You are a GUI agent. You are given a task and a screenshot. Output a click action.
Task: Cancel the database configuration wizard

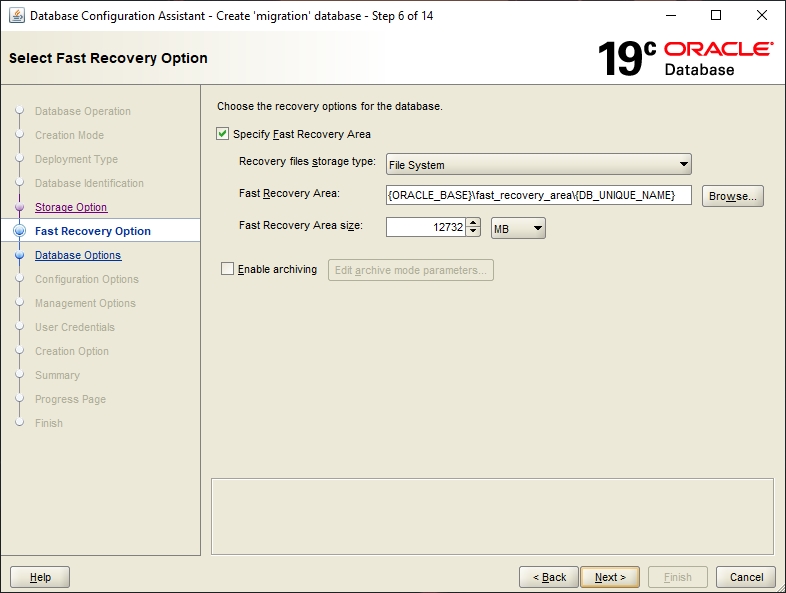(x=746, y=577)
